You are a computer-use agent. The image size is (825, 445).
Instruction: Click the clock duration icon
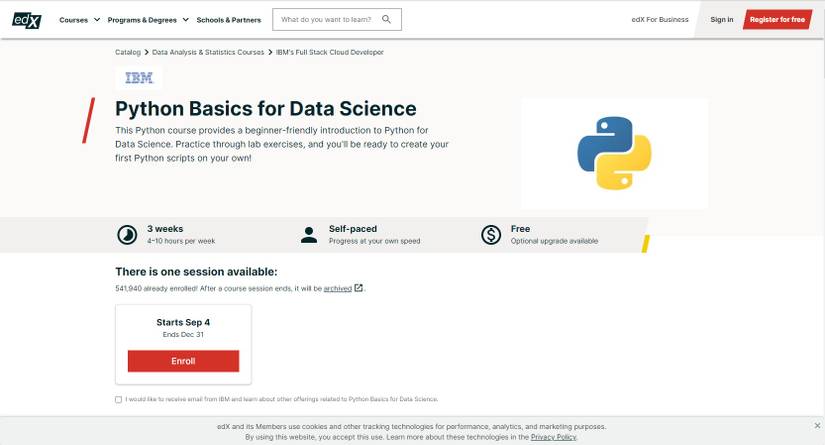(x=127, y=235)
